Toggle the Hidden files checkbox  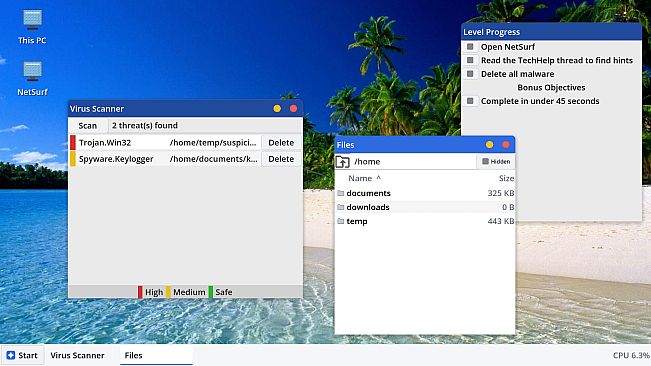pyautogui.click(x=496, y=161)
